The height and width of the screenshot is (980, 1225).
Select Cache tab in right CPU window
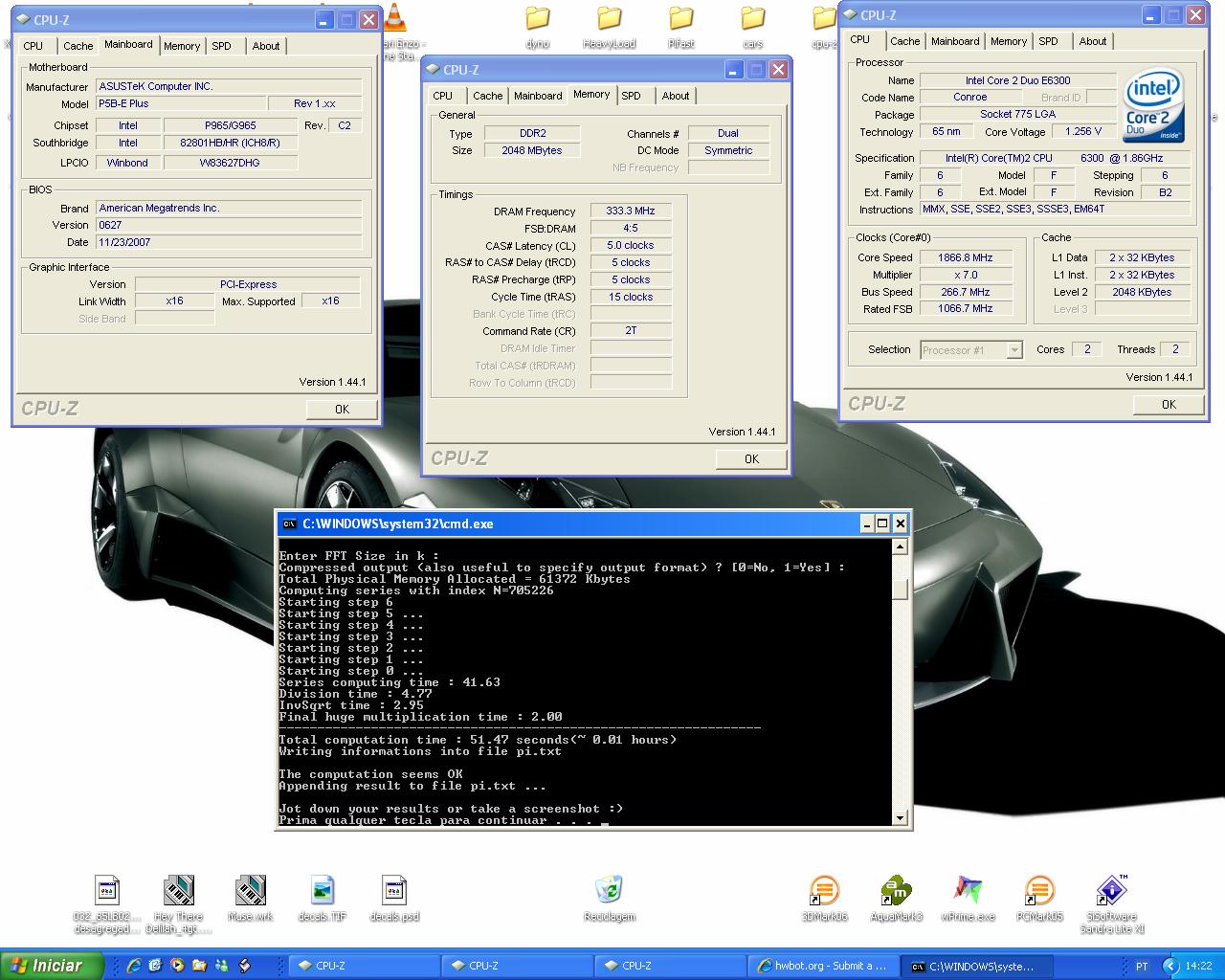[905, 41]
